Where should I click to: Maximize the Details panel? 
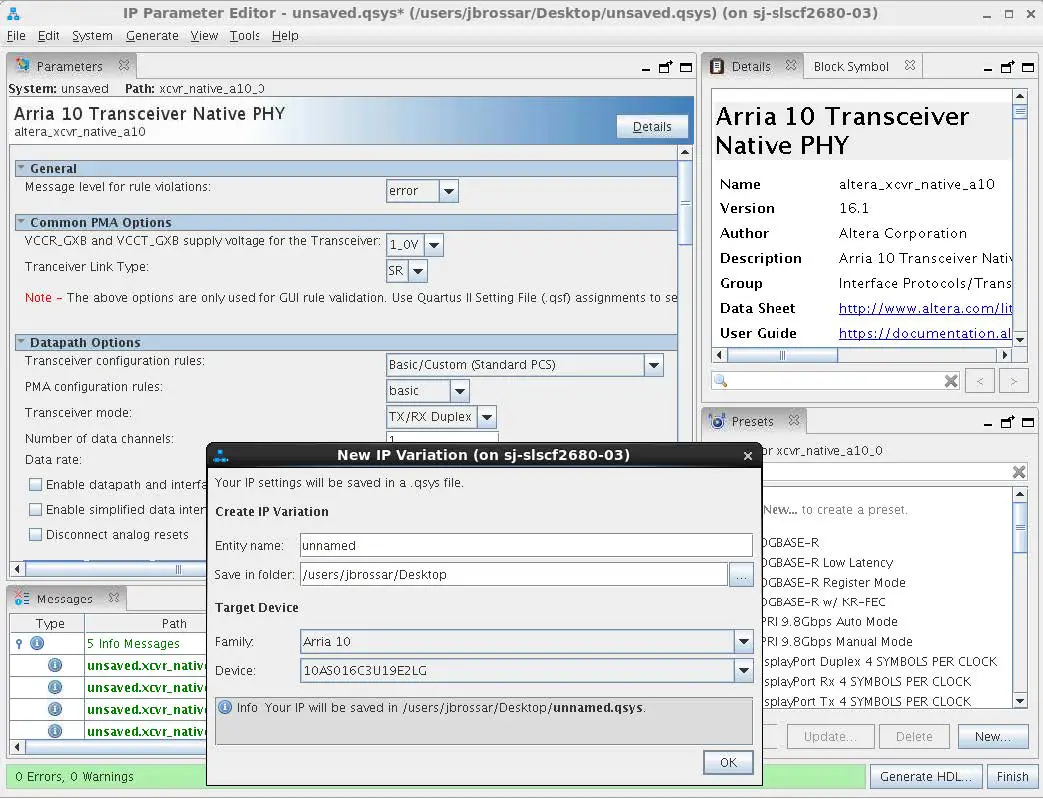1028,67
